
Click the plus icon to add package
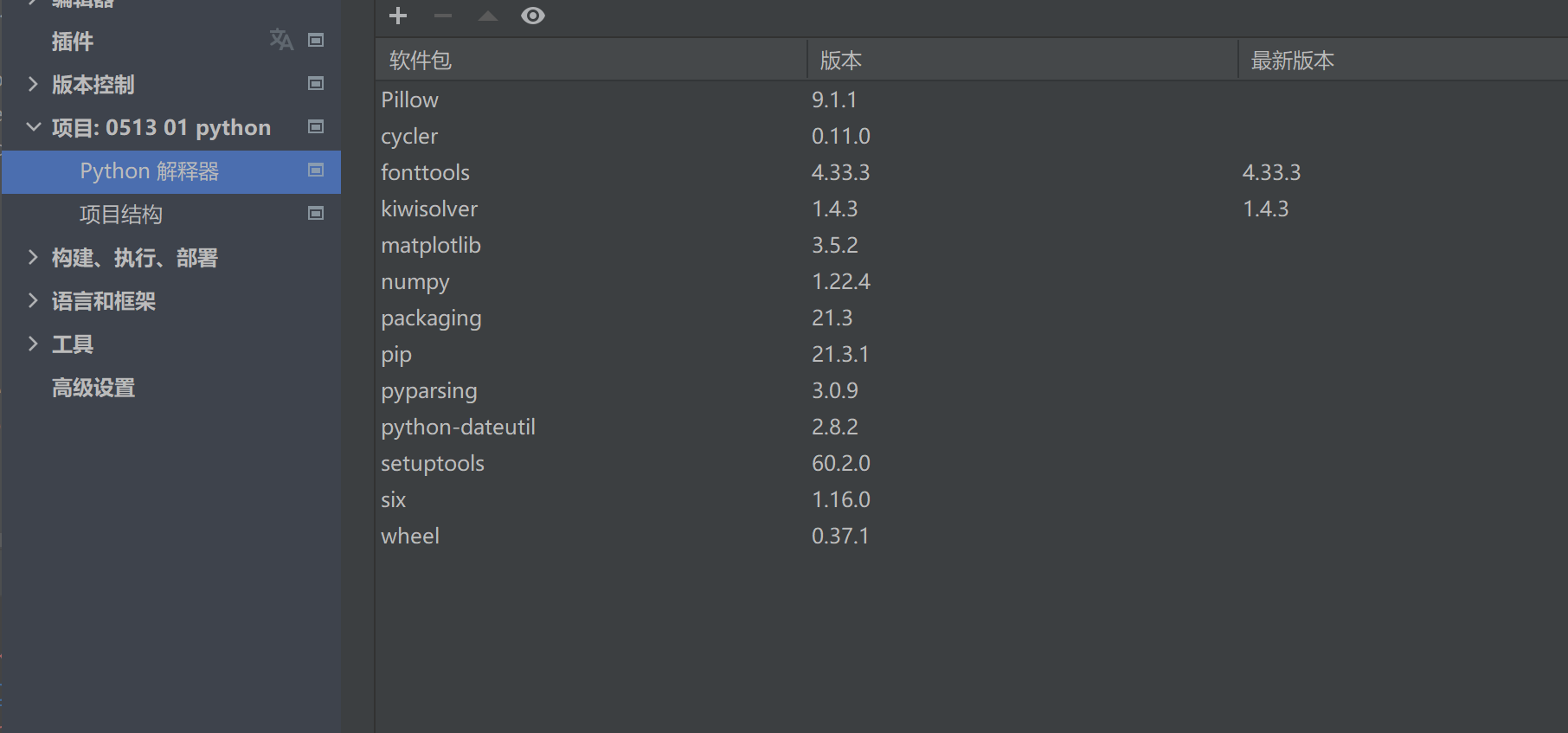click(398, 16)
